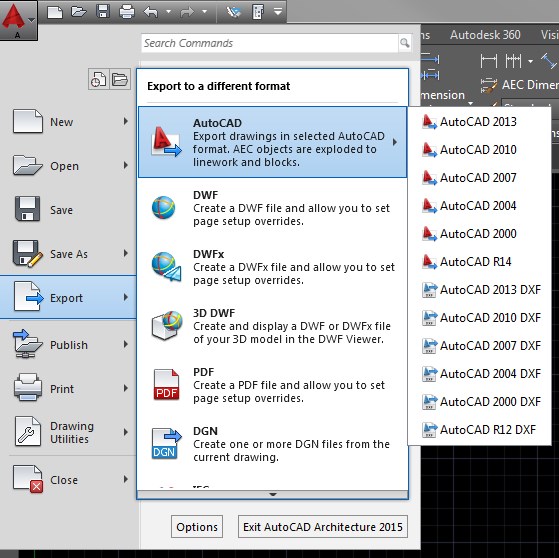559x558 pixels.
Task: Expand the Print submenu arrow
Action: (125, 388)
